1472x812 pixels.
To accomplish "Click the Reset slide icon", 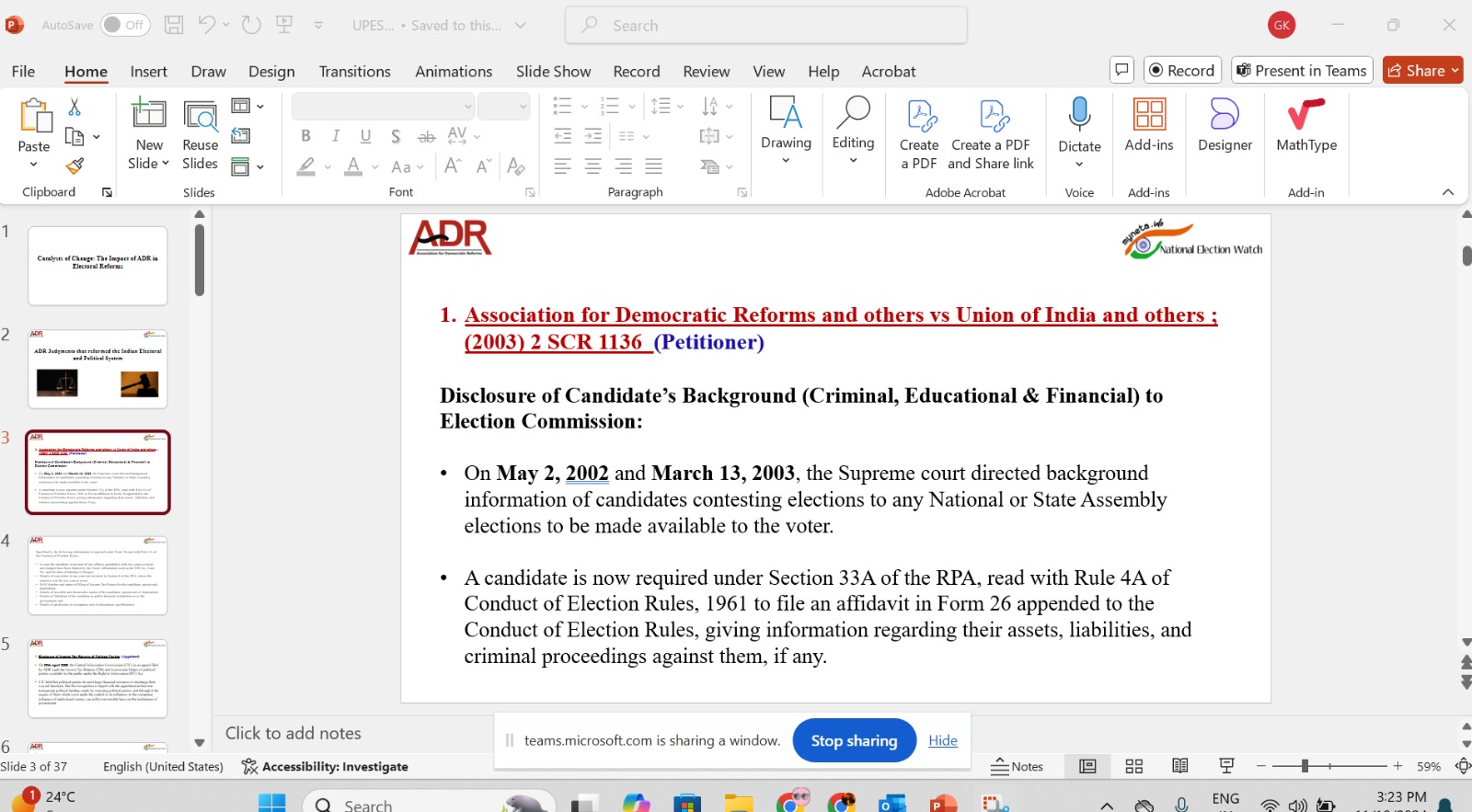I will click(241, 136).
